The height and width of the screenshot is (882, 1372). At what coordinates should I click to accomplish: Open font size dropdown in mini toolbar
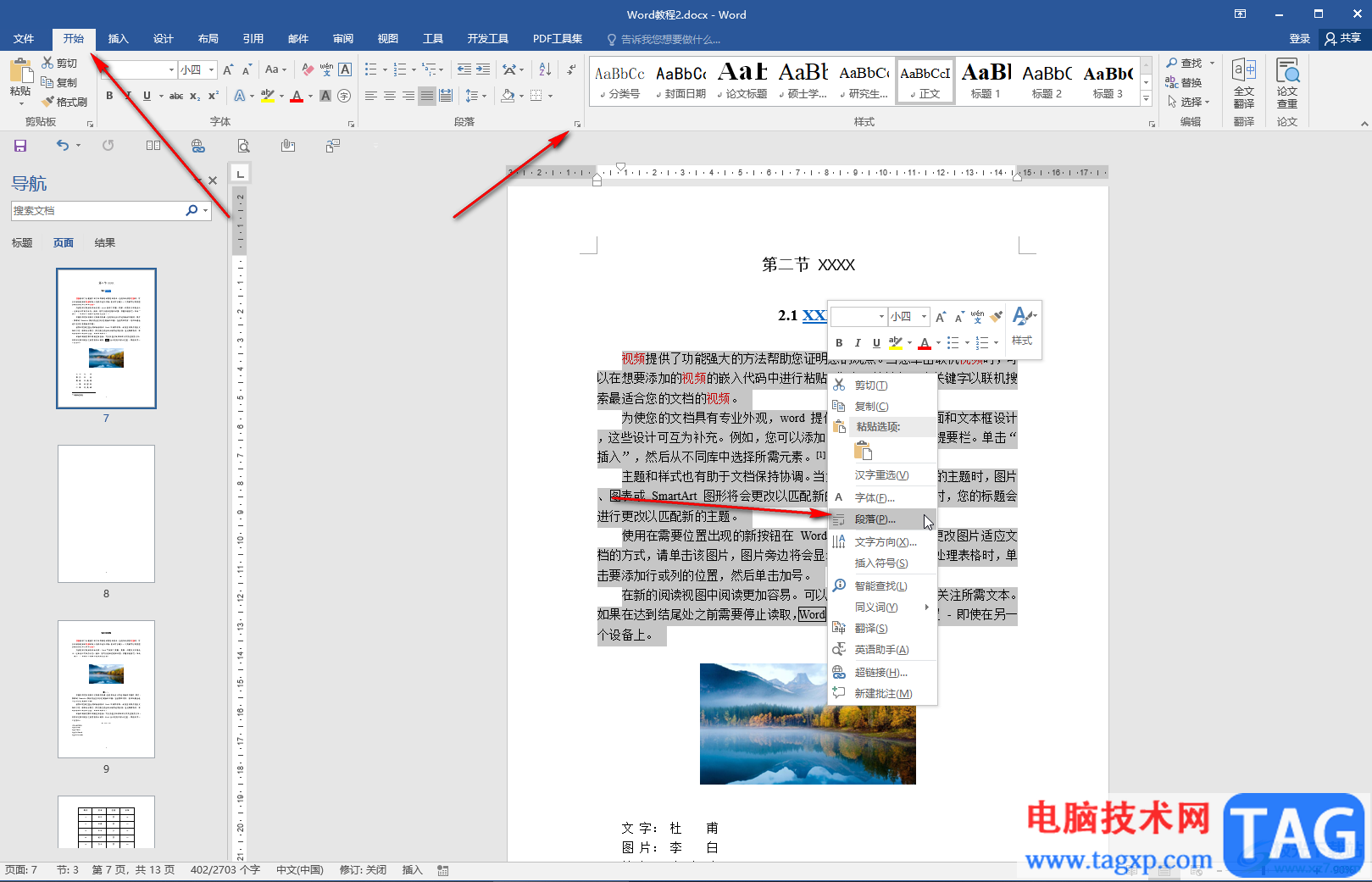924,317
